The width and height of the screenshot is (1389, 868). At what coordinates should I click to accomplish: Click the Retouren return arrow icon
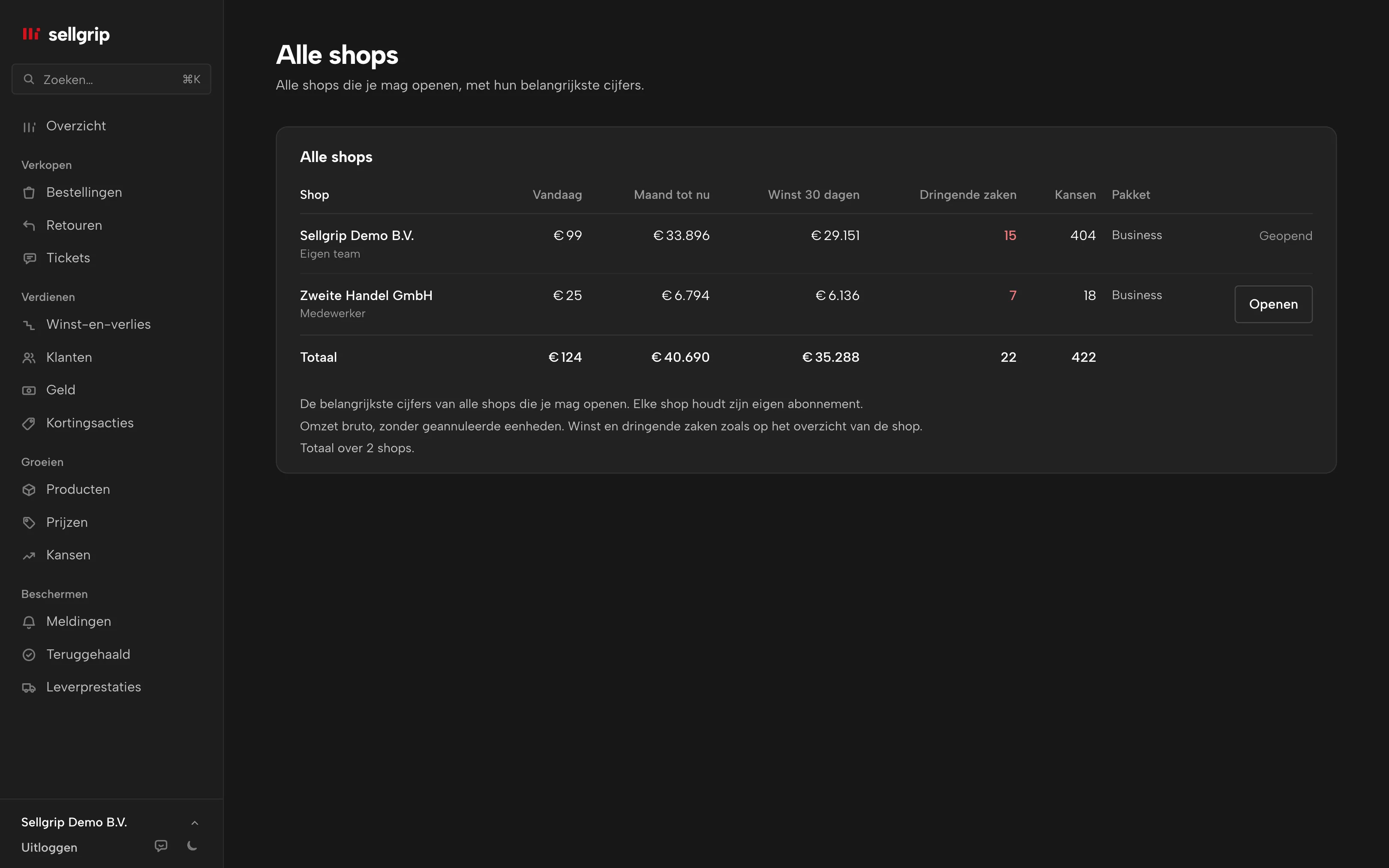coord(29,225)
